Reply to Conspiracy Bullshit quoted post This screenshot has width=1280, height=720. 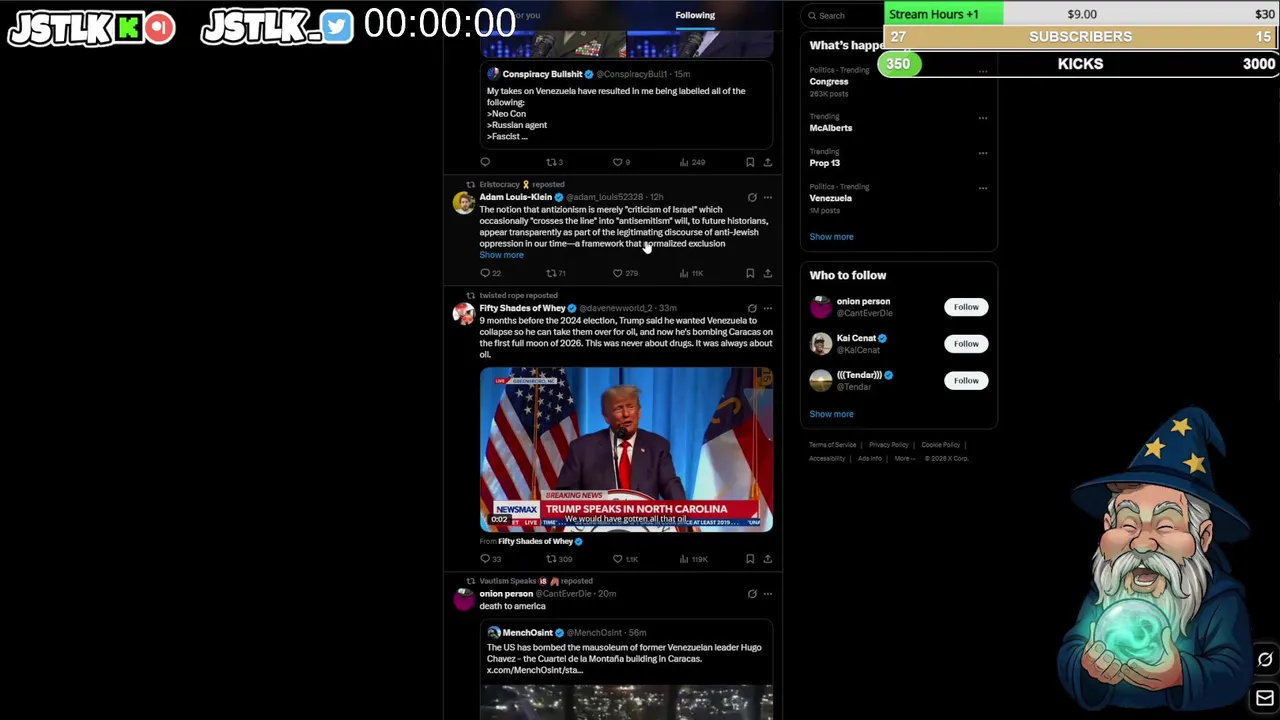(485, 162)
